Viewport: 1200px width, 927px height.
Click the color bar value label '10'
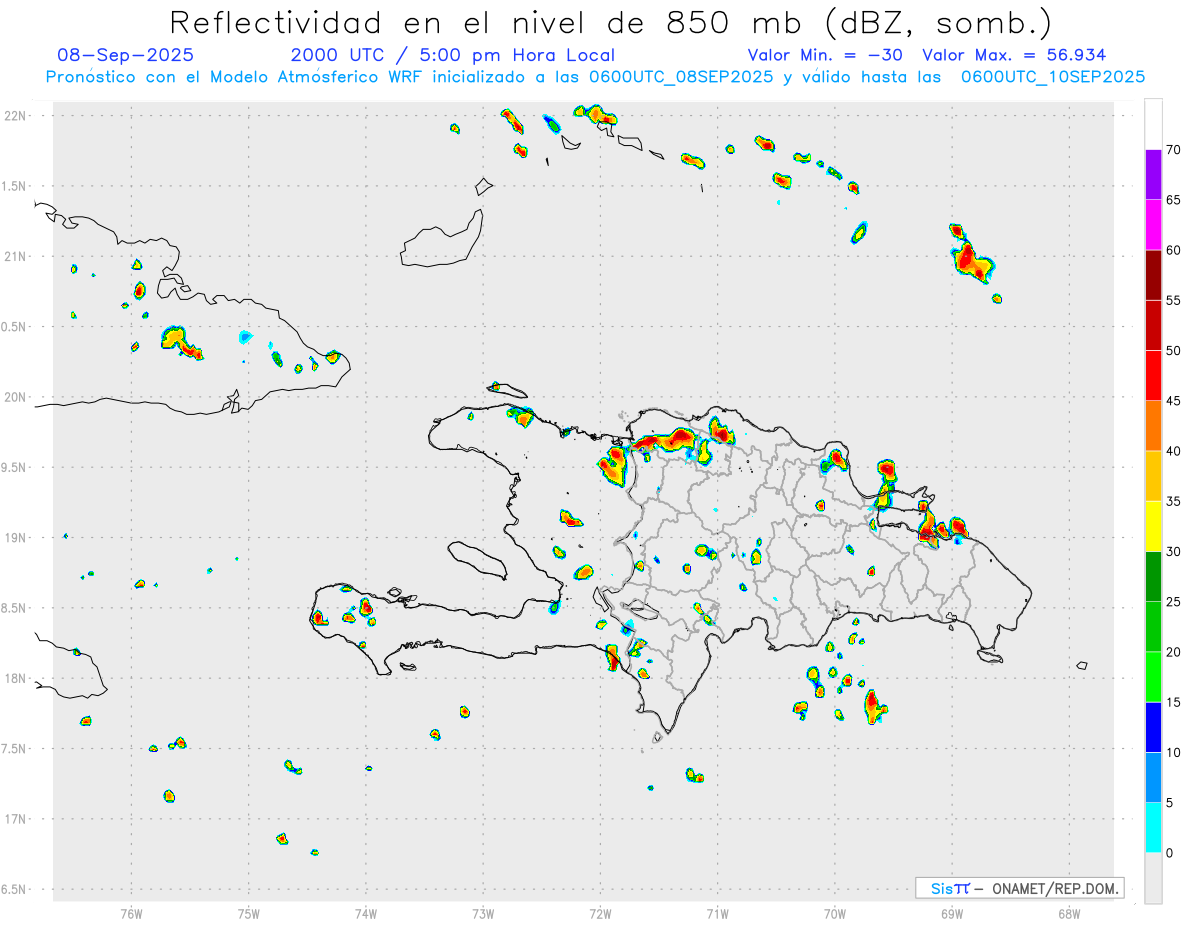[x=1174, y=753]
